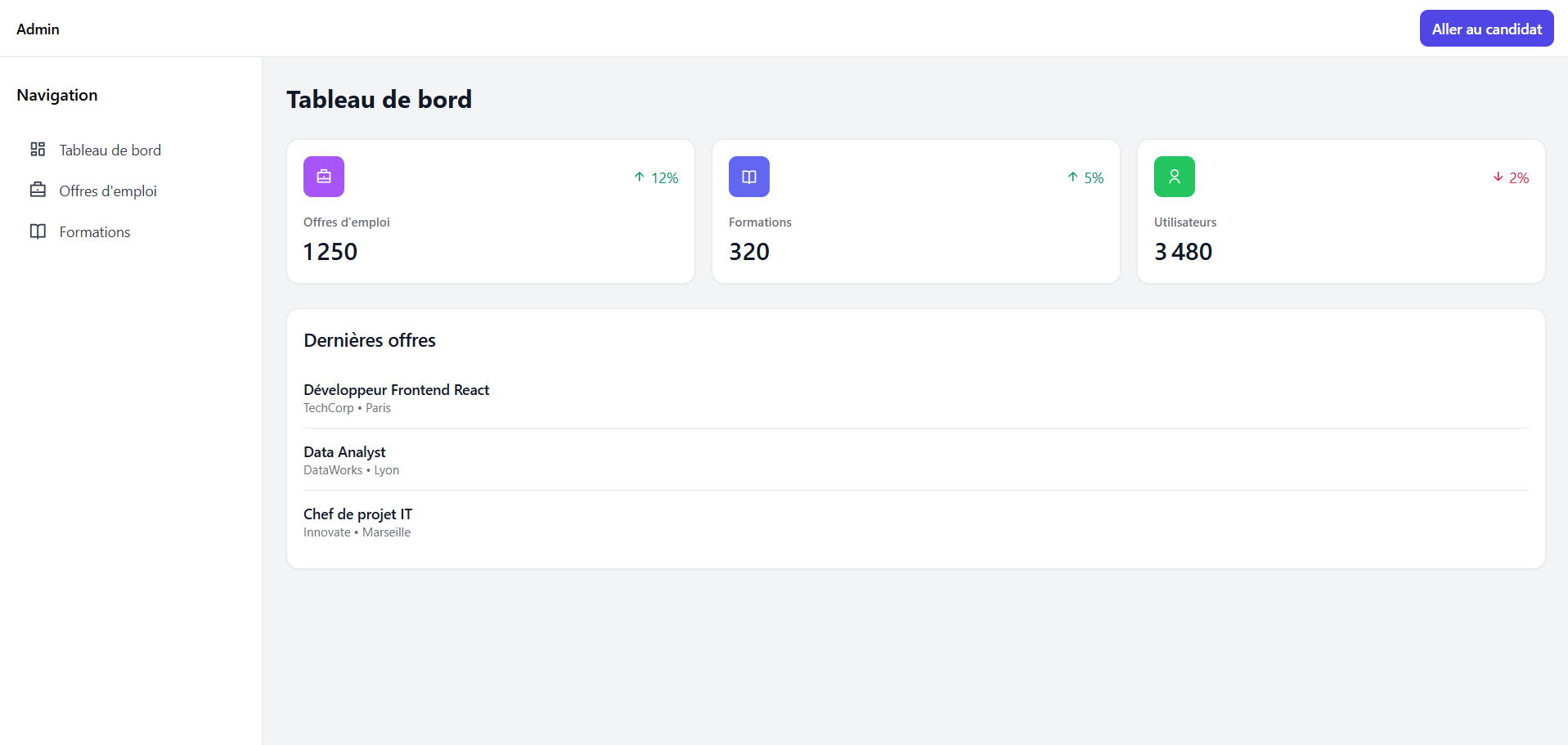
Task: Click the red down arrow beside 2%
Action: (x=1498, y=177)
